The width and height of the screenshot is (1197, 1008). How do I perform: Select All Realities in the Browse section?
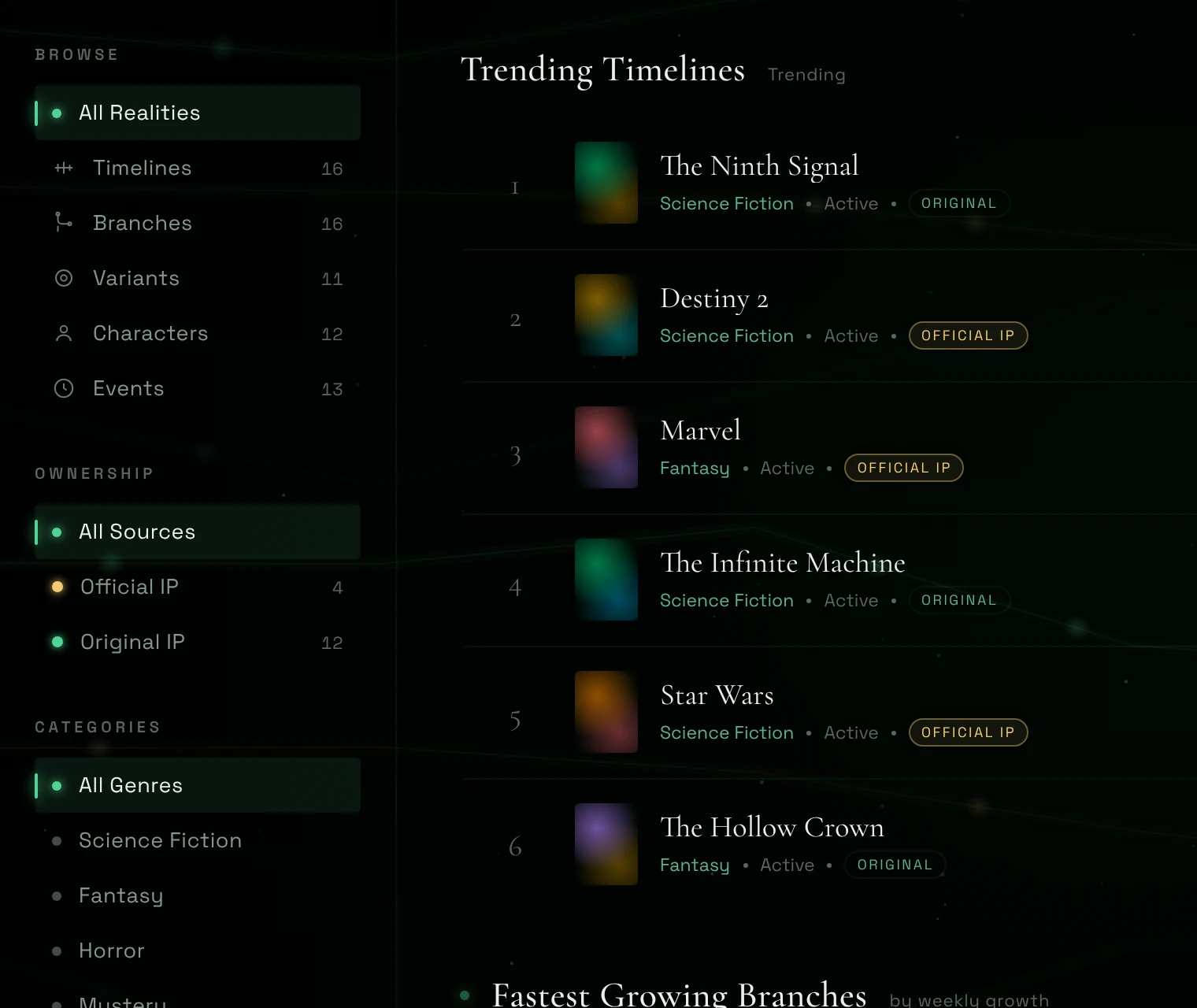(x=198, y=113)
